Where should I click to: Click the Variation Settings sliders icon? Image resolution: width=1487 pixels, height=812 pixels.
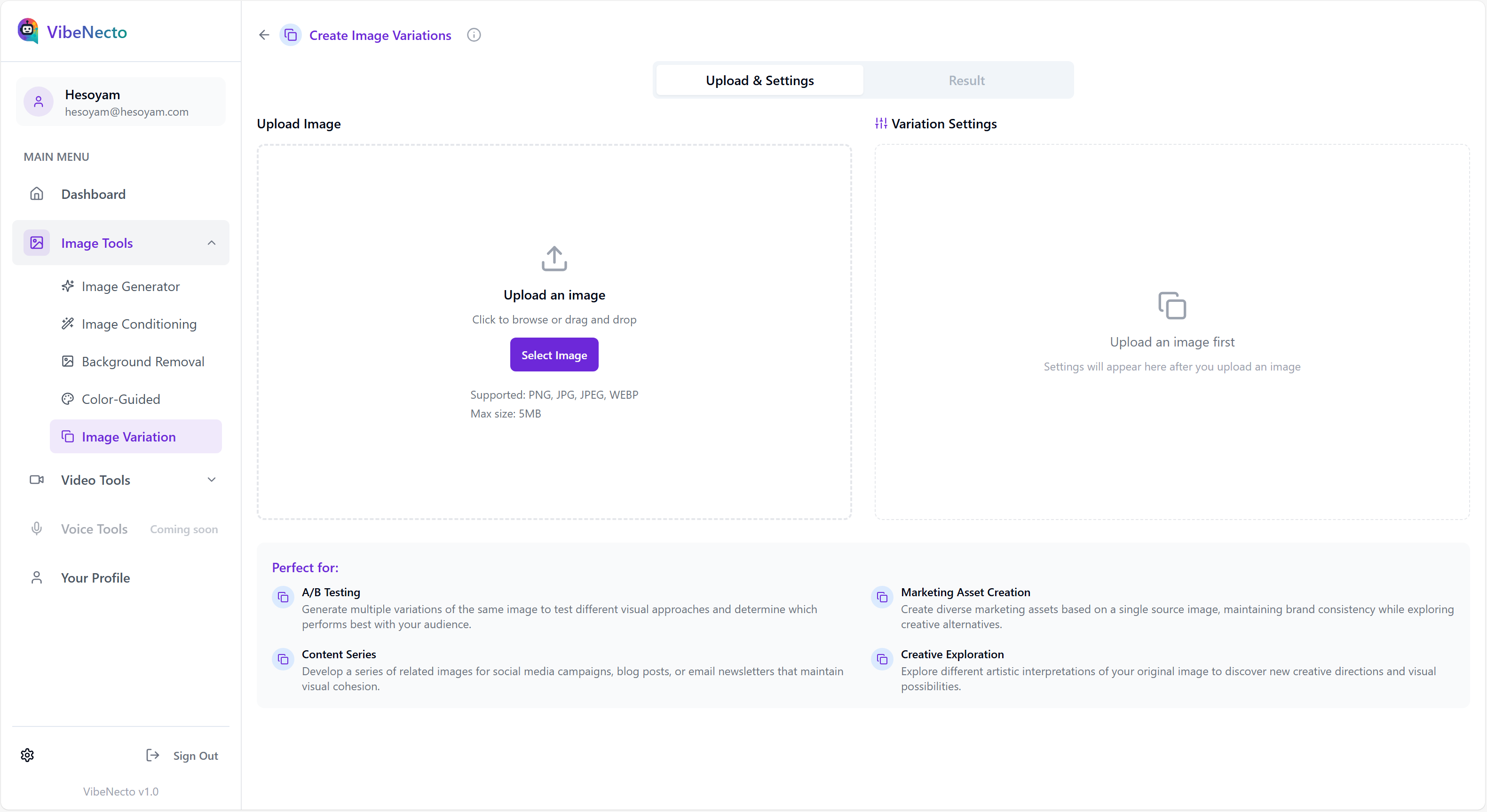(x=880, y=124)
